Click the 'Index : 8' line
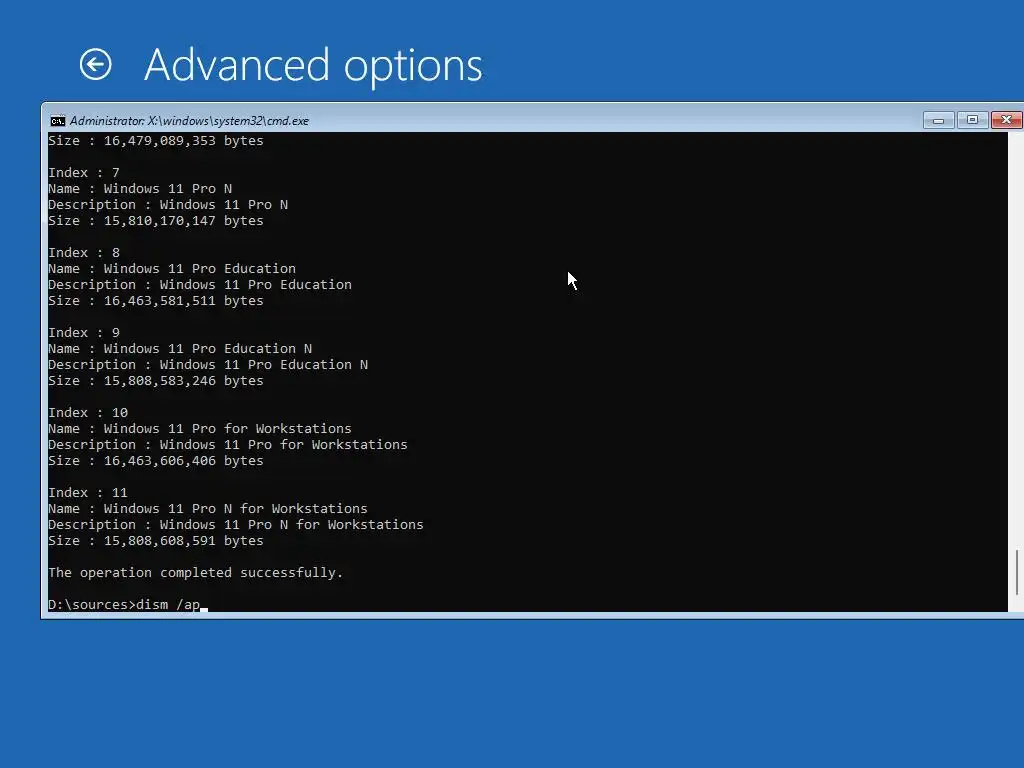 coord(84,253)
